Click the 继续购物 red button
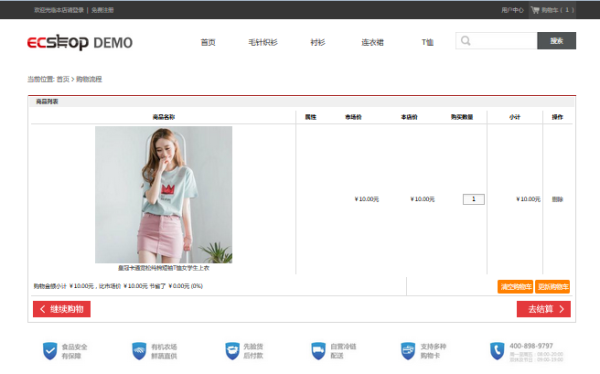Image resolution: width=600 pixels, height=374 pixels. click(x=62, y=309)
